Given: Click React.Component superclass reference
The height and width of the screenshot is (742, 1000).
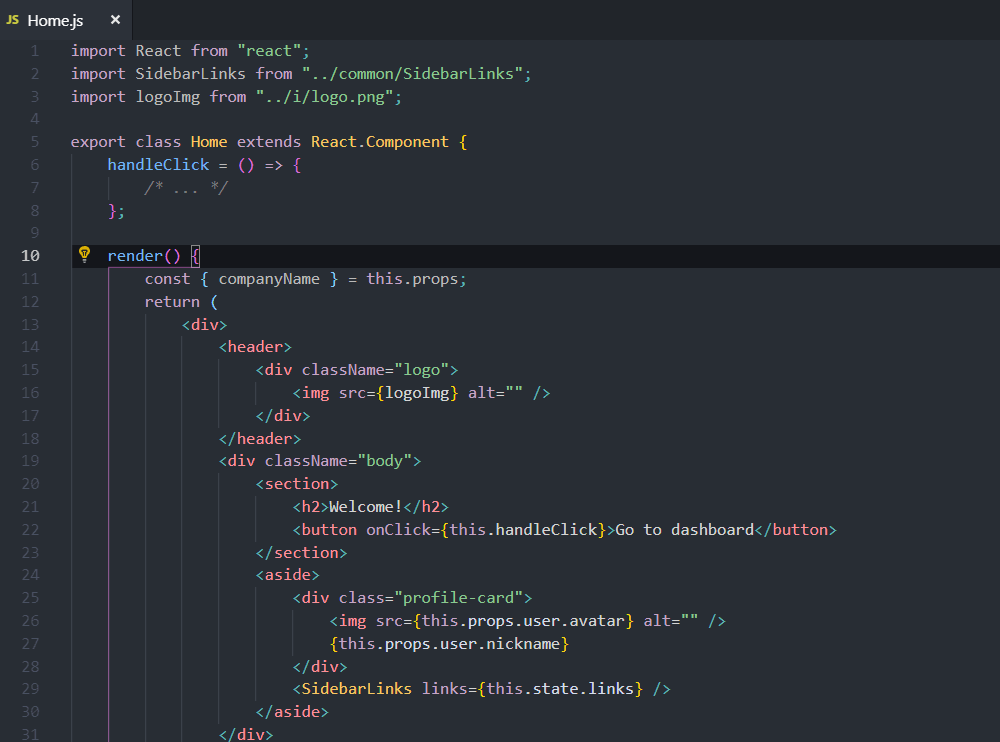Looking at the screenshot, I should pos(379,141).
